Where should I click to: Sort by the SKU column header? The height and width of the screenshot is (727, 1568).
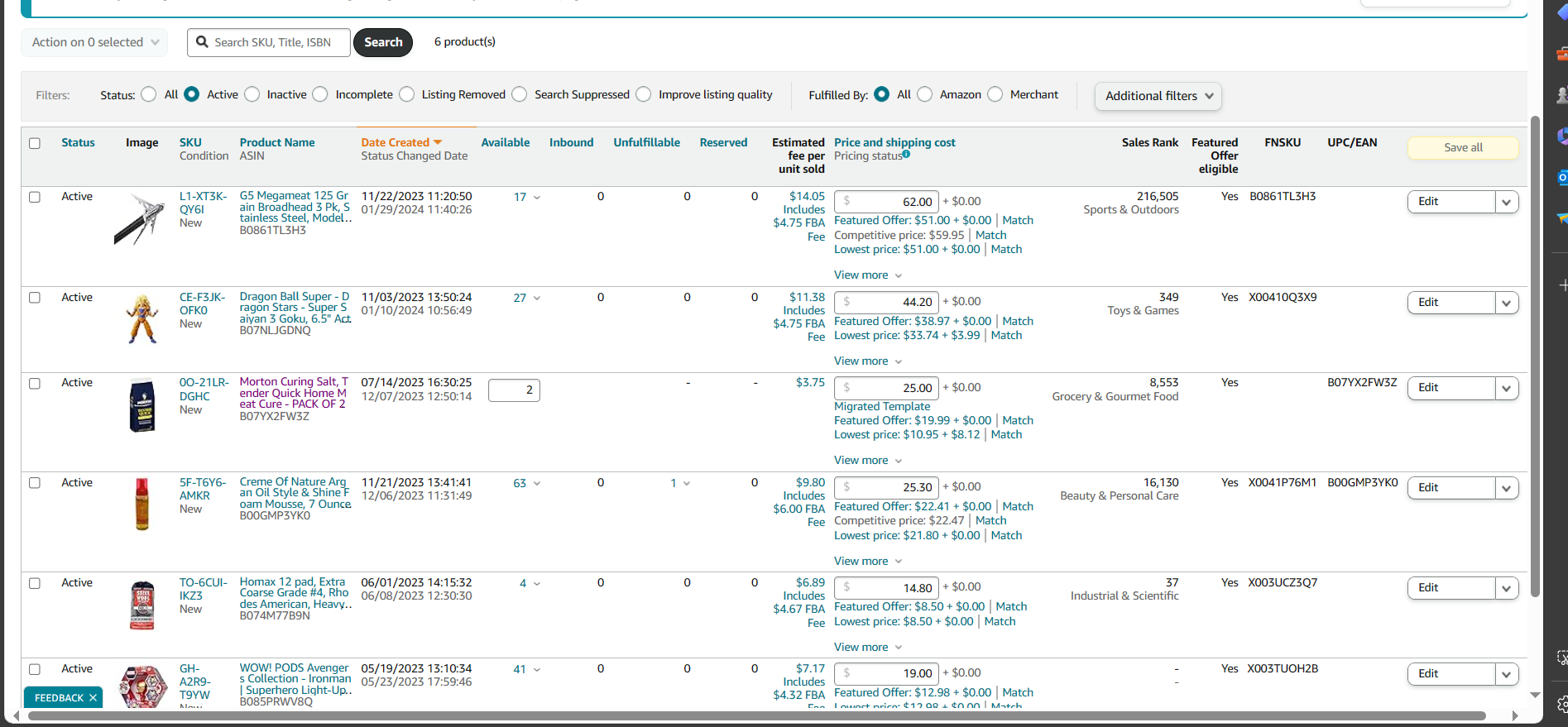(x=190, y=142)
